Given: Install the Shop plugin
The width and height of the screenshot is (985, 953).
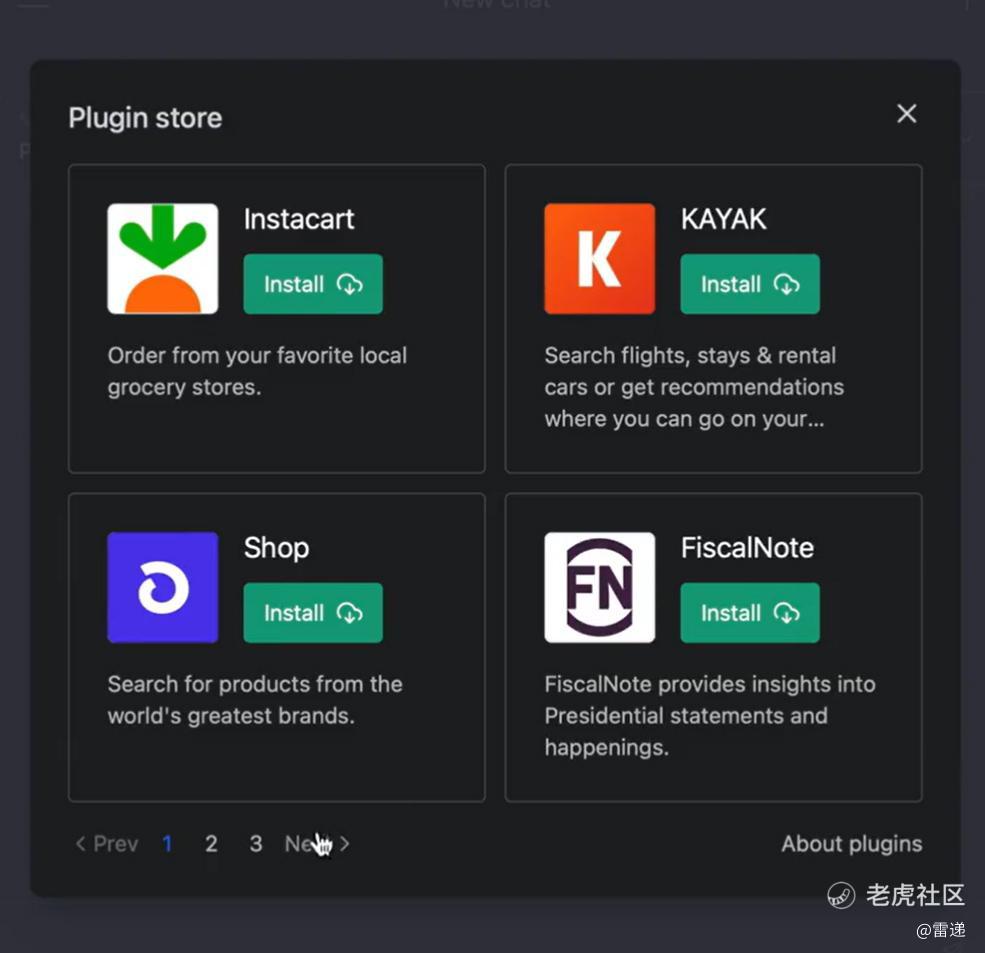Looking at the screenshot, I should tap(313, 613).
